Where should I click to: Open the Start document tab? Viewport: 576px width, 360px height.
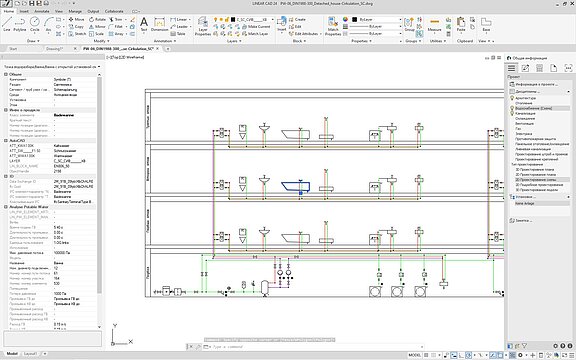pos(13,48)
